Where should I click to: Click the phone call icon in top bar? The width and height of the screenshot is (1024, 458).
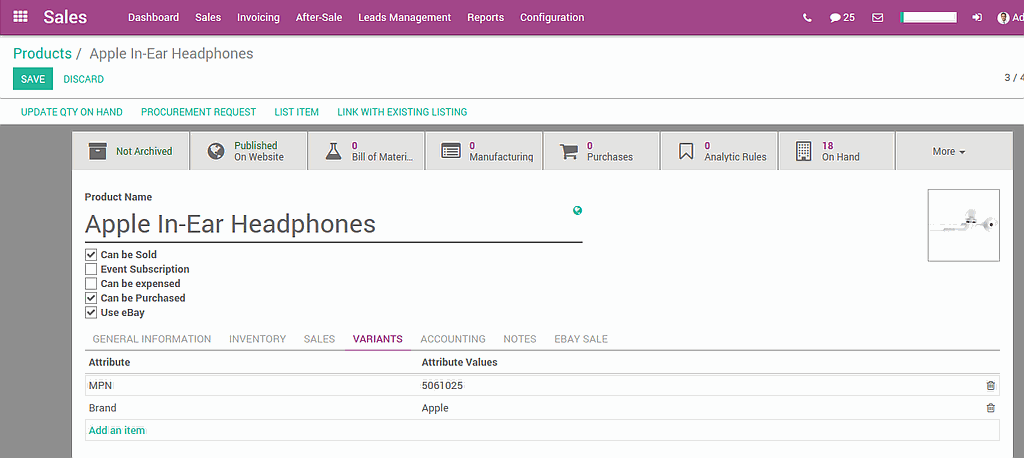pos(807,17)
